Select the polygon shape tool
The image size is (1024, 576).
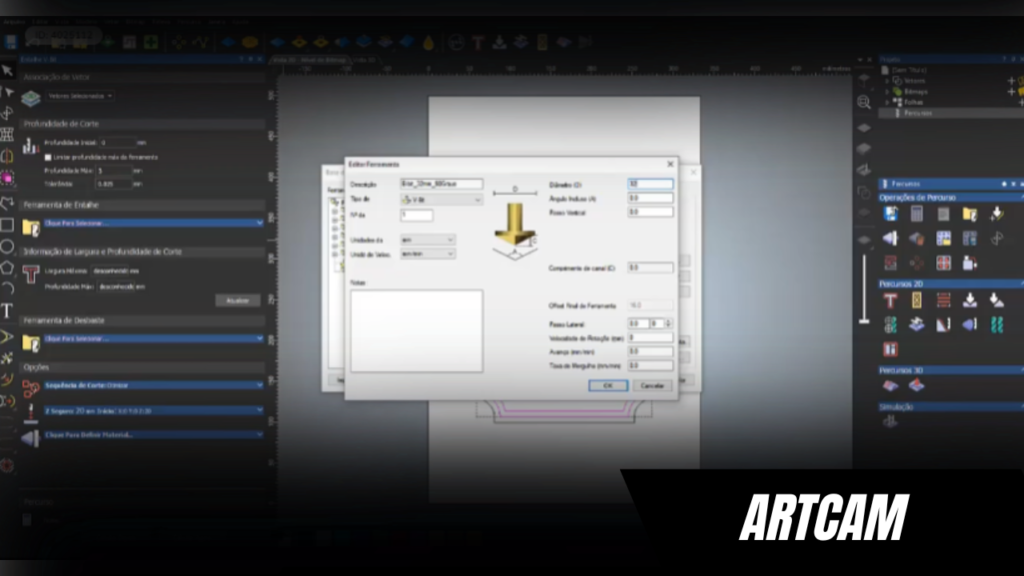[x=7, y=268]
